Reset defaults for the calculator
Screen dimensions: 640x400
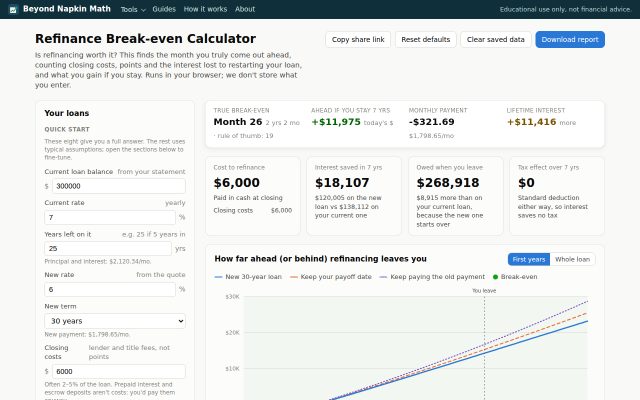425,40
